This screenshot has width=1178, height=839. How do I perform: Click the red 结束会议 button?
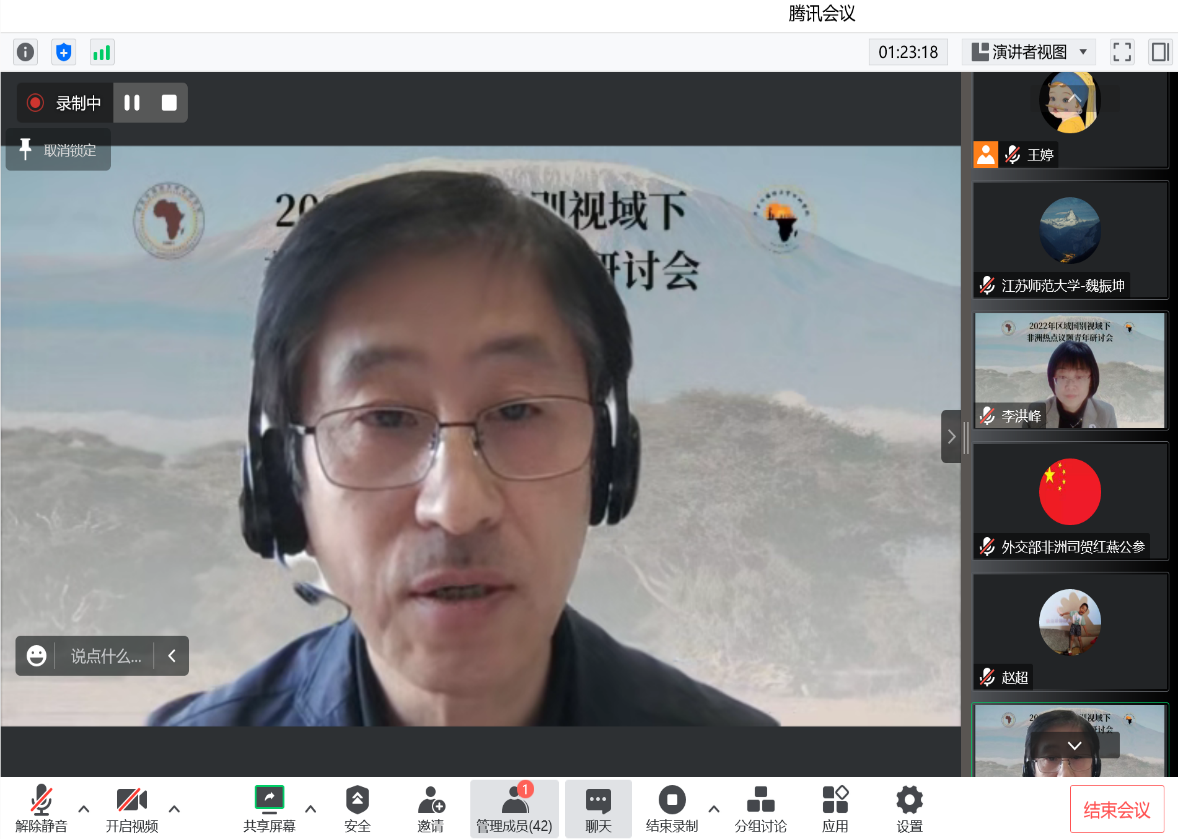click(1117, 810)
